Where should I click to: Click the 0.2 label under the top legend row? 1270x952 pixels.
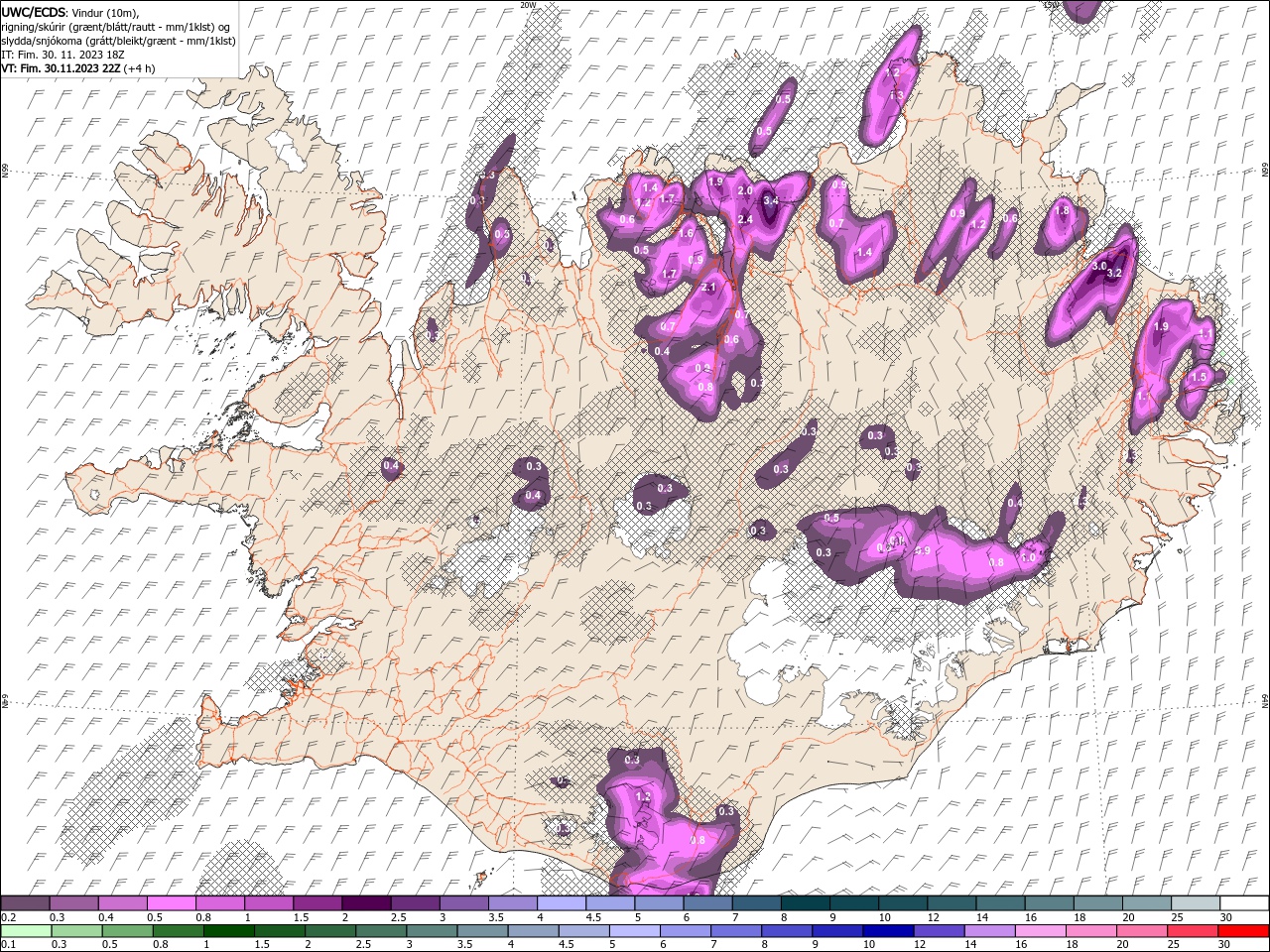(8, 917)
